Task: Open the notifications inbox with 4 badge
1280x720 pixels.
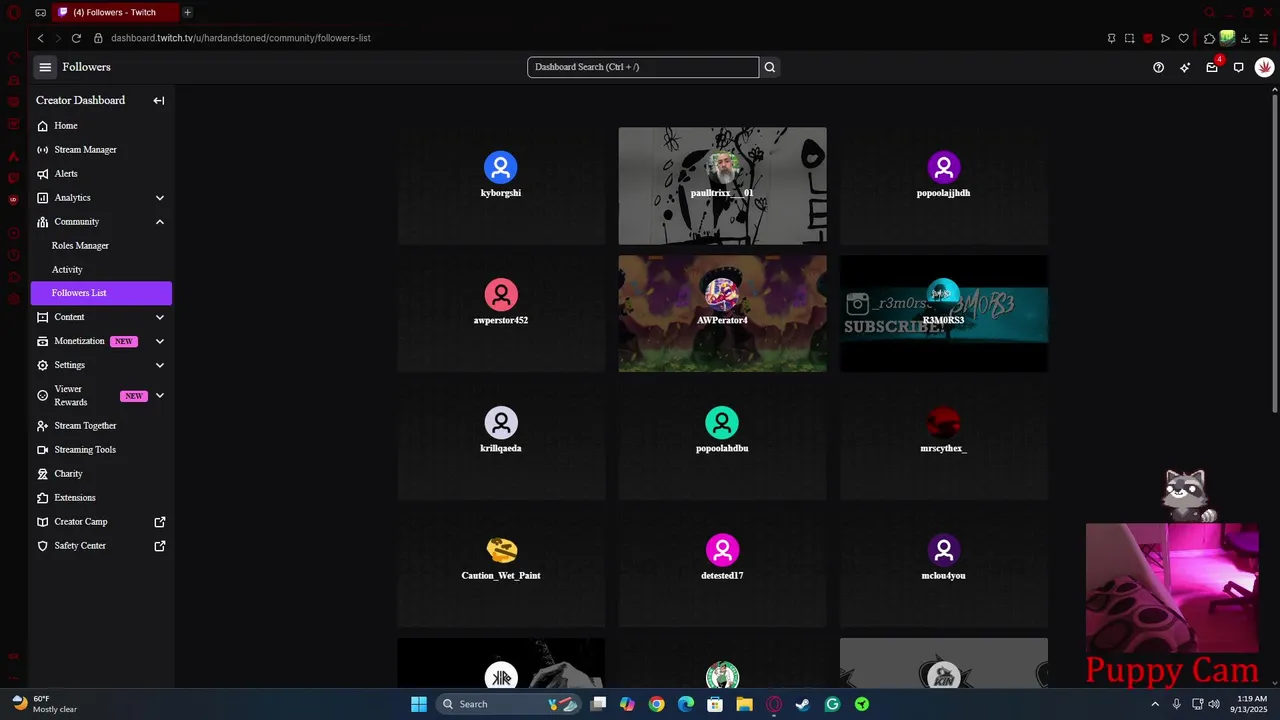Action: click(x=1212, y=67)
